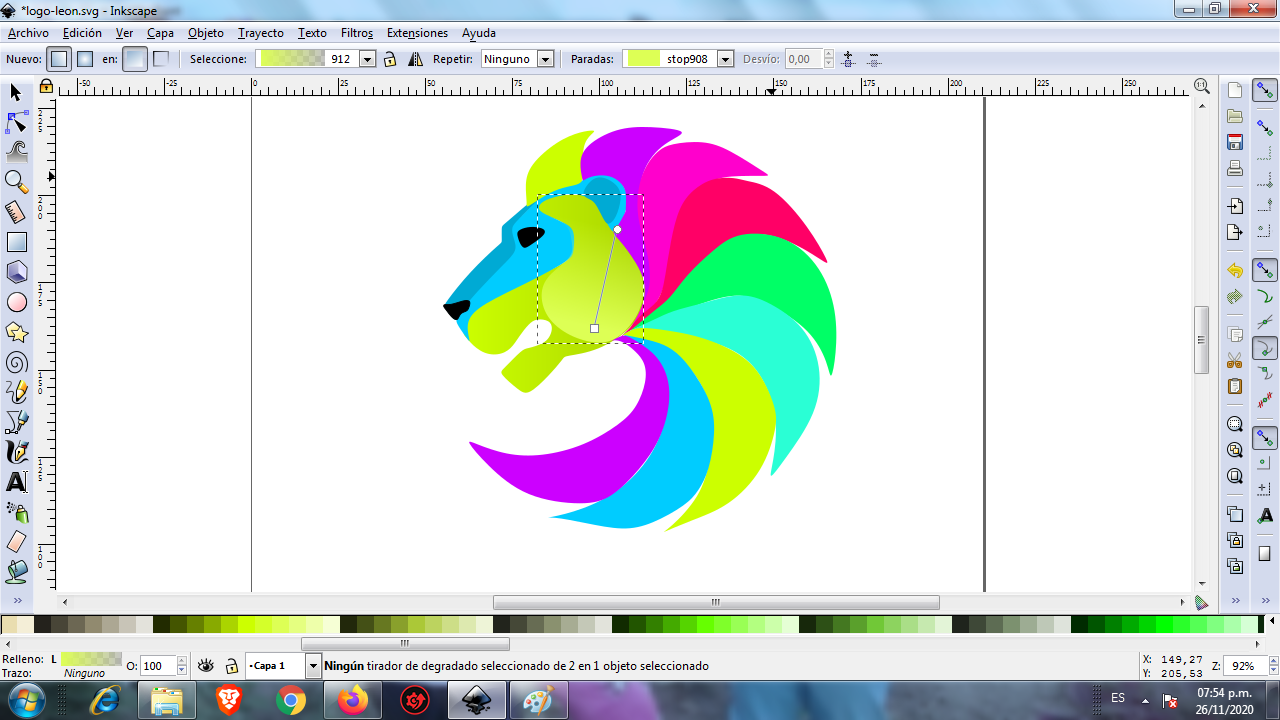Click the Zoom to fit selection icon
Screen dimensions: 1280x720
[1235, 424]
